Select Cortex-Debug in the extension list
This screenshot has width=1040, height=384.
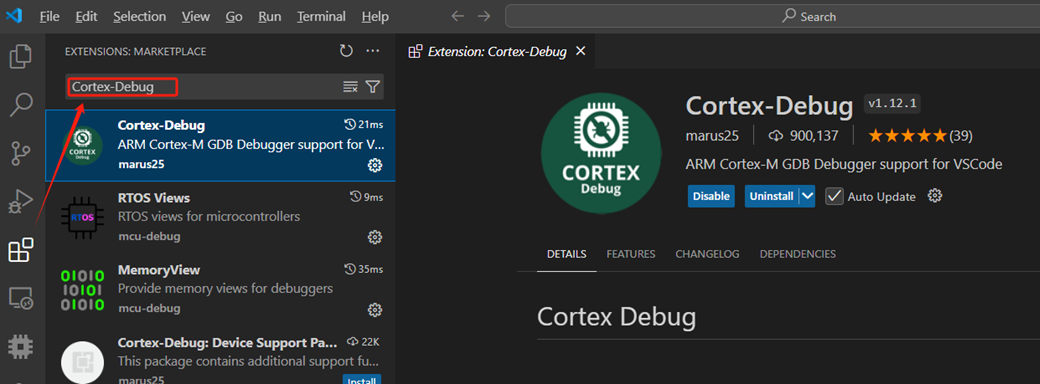click(220, 145)
